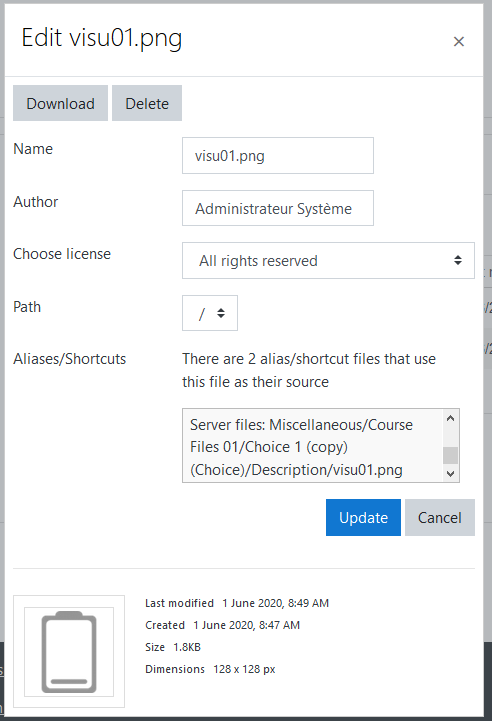
Task: Cancel the file edit
Action: coord(440,517)
